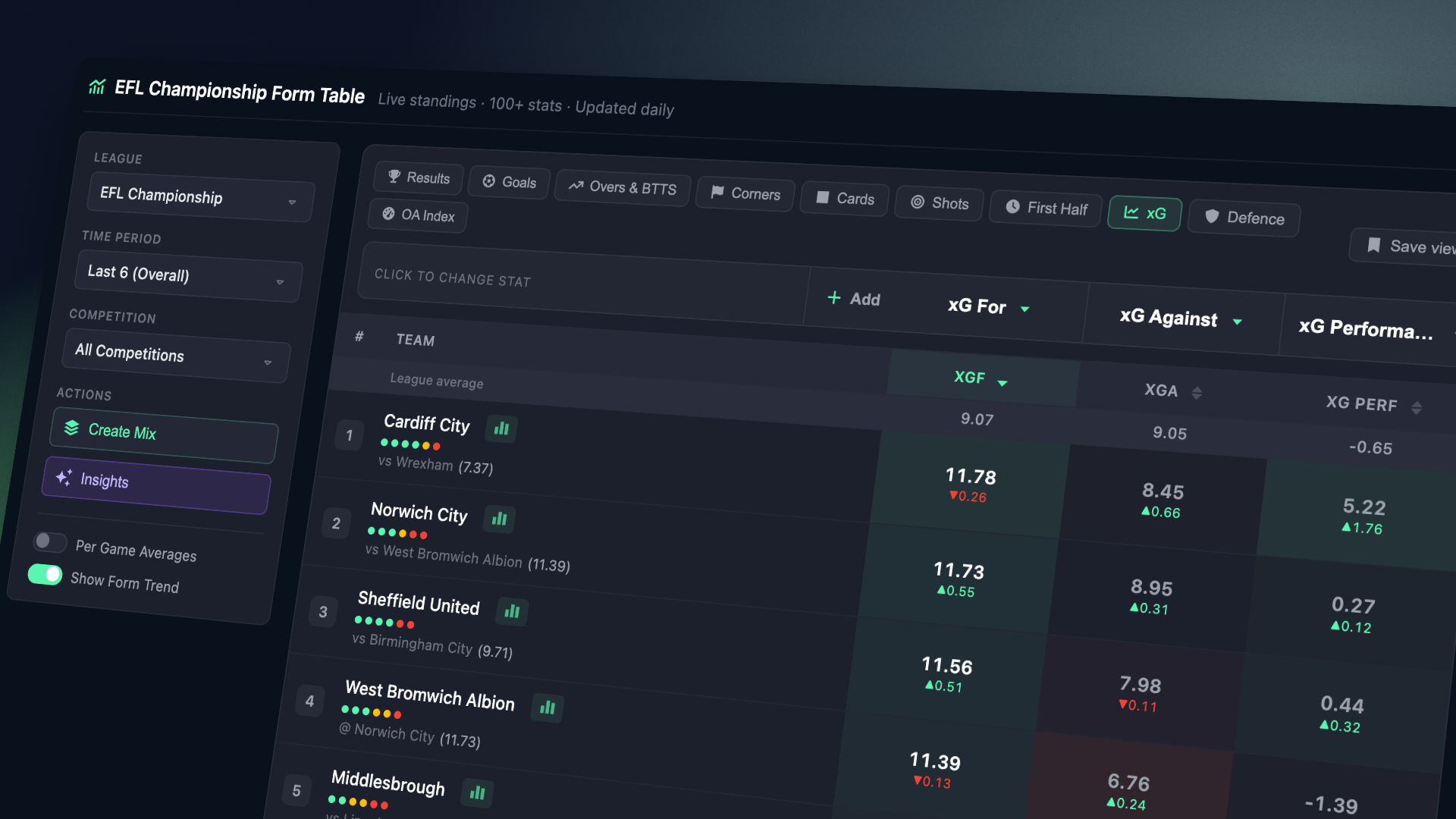1456x819 pixels.
Task: Click the League average row label
Action: click(x=437, y=380)
